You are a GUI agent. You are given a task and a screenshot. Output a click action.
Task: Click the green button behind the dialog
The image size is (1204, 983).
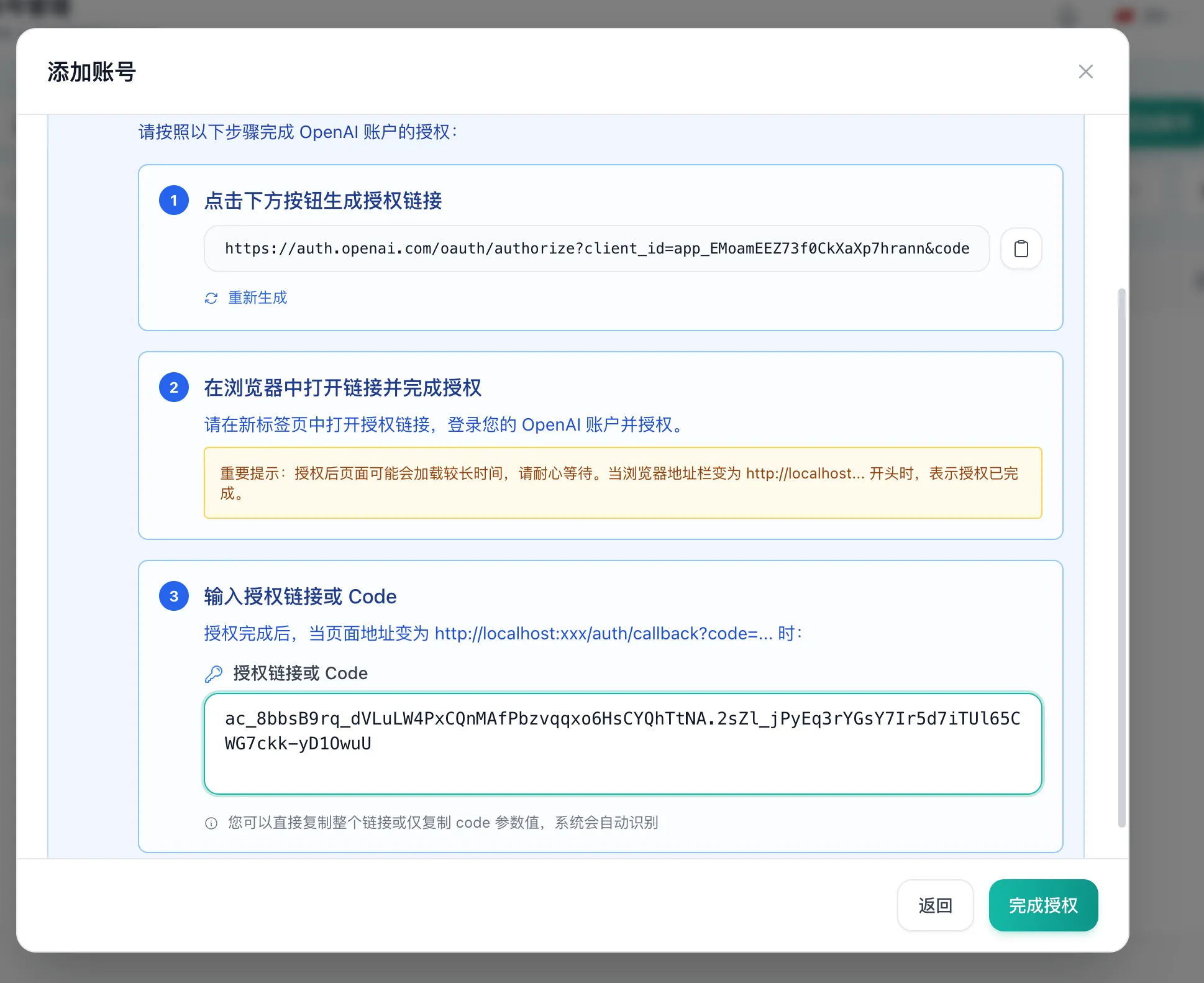click(x=1167, y=122)
